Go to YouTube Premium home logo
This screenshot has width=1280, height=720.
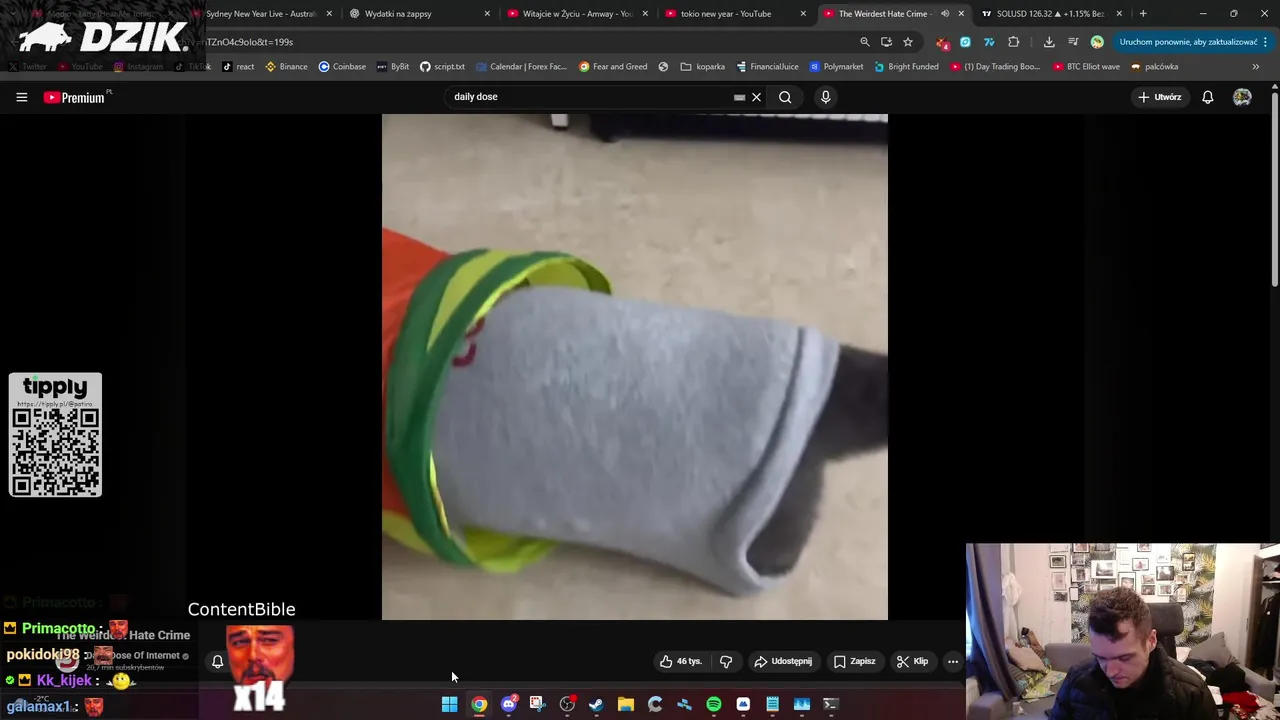(76, 97)
